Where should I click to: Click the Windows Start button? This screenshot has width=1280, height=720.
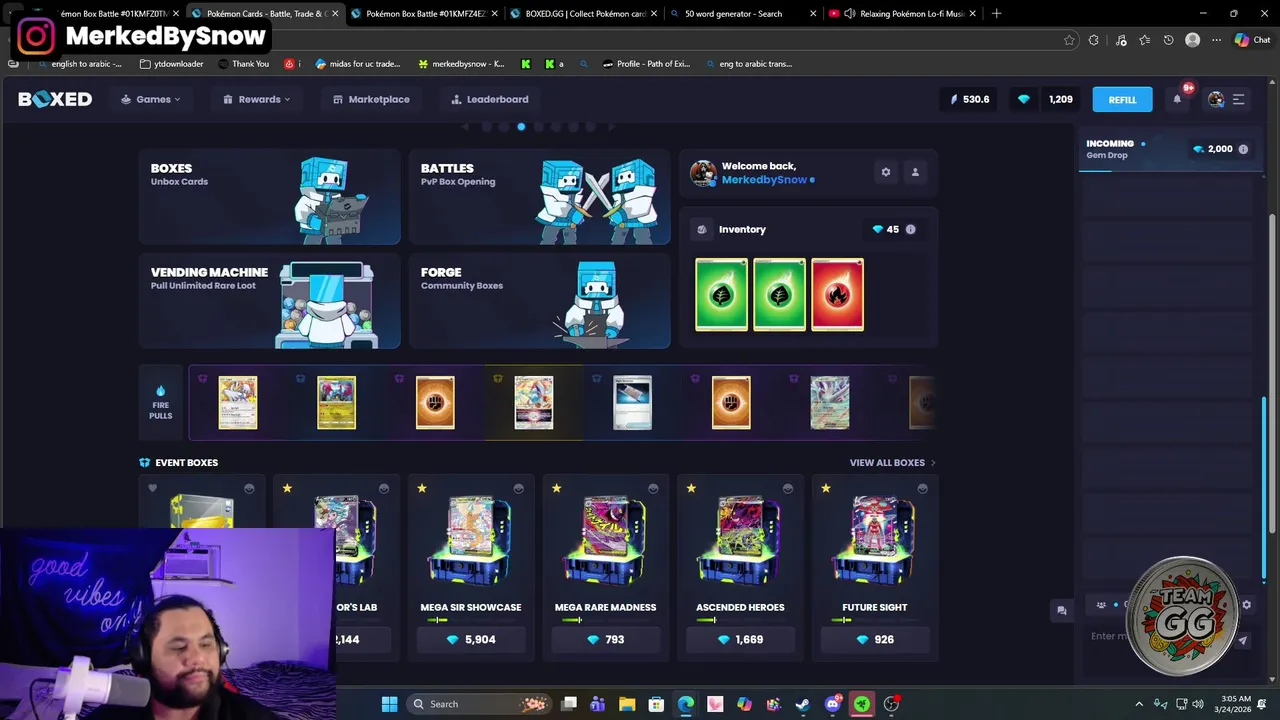pyautogui.click(x=389, y=704)
